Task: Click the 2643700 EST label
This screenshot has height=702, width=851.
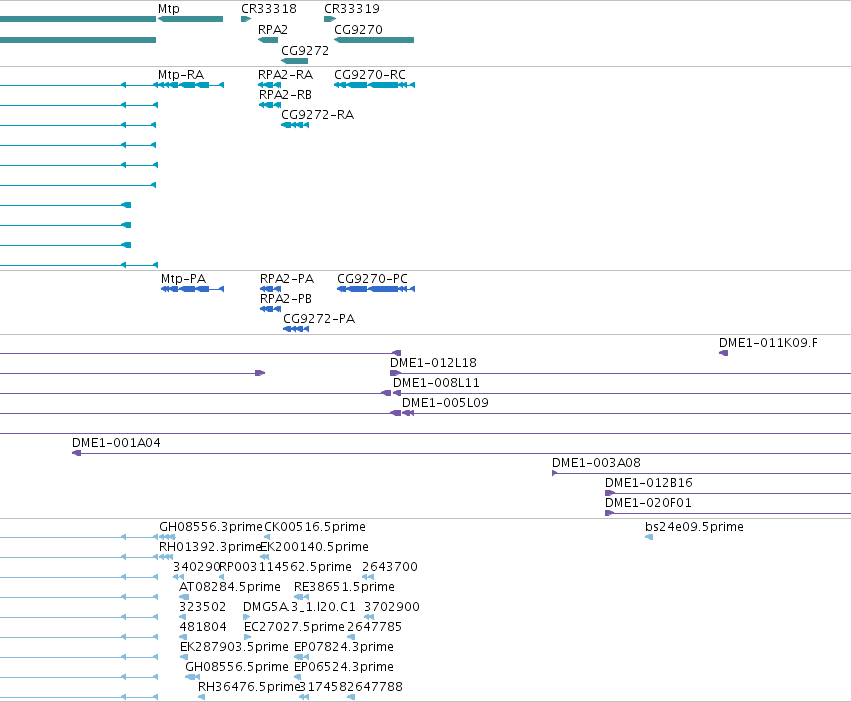Action: pos(390,567)
